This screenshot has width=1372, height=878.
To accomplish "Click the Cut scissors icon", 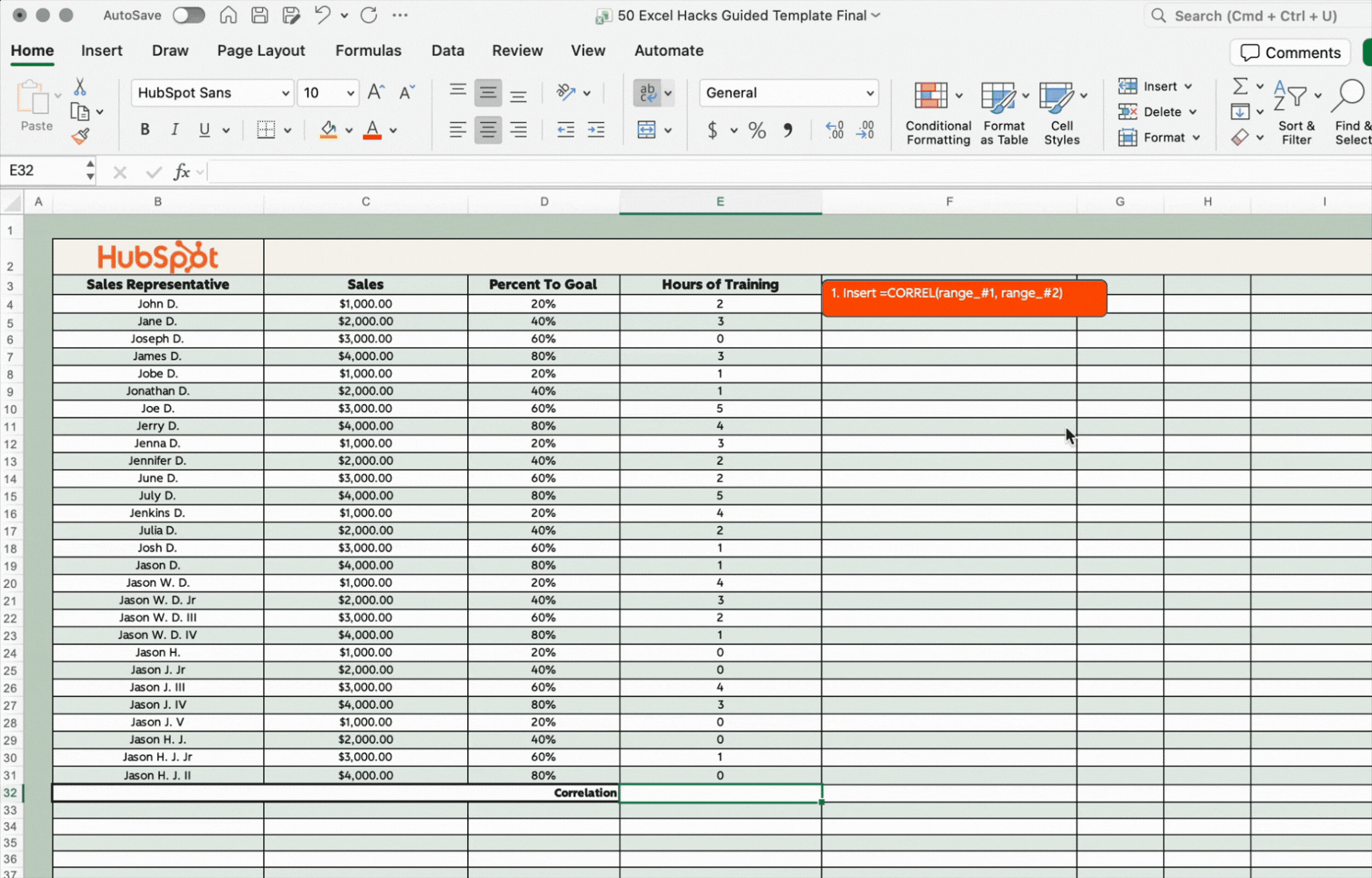I will pyautogui.click(x=80, y=87).
